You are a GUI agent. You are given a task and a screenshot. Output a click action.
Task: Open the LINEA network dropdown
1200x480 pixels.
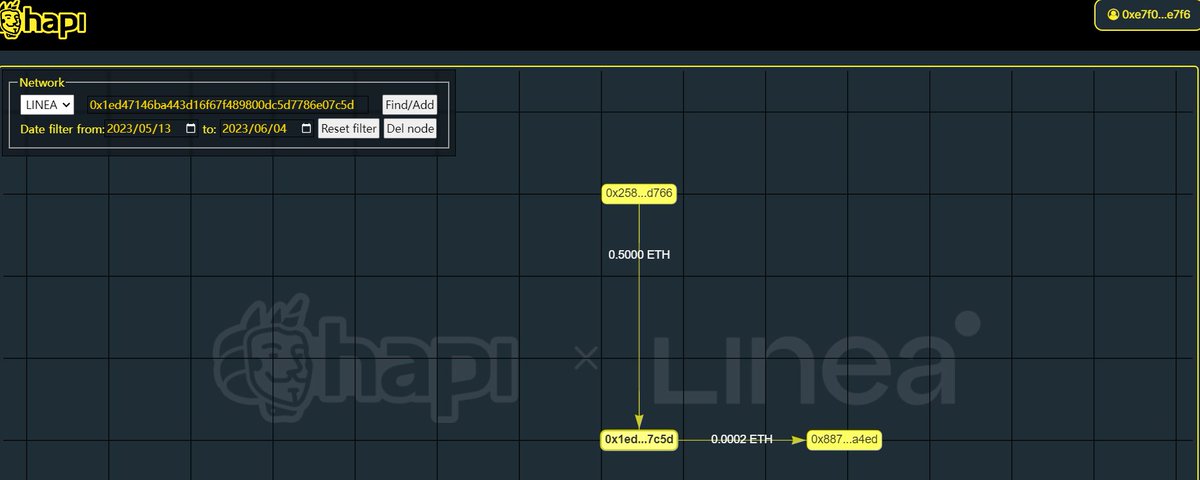[47, 104]
